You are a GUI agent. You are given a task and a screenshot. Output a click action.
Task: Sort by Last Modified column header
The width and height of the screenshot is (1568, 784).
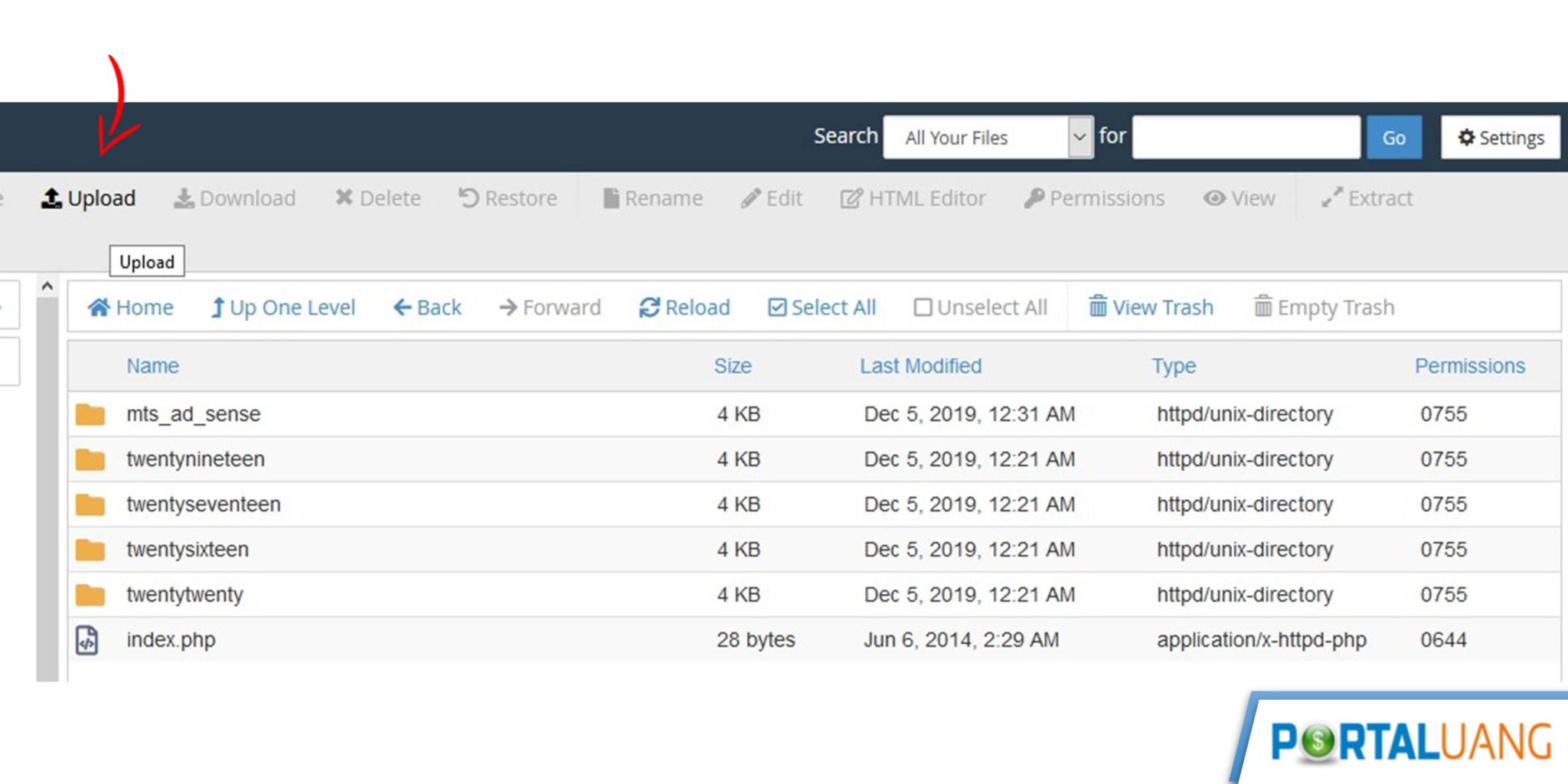tap(920, 366)
